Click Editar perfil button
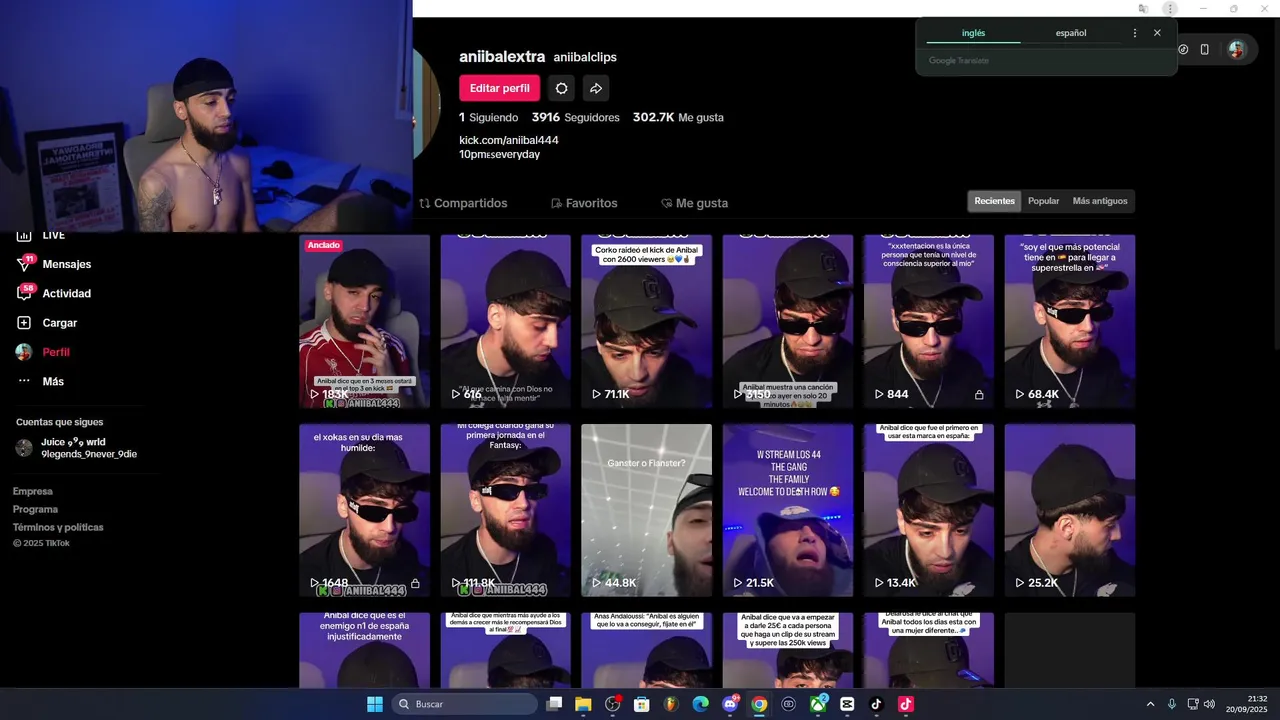Image resolution: width=1280 pixels, height=720 pixels. (x=500, y=88)
